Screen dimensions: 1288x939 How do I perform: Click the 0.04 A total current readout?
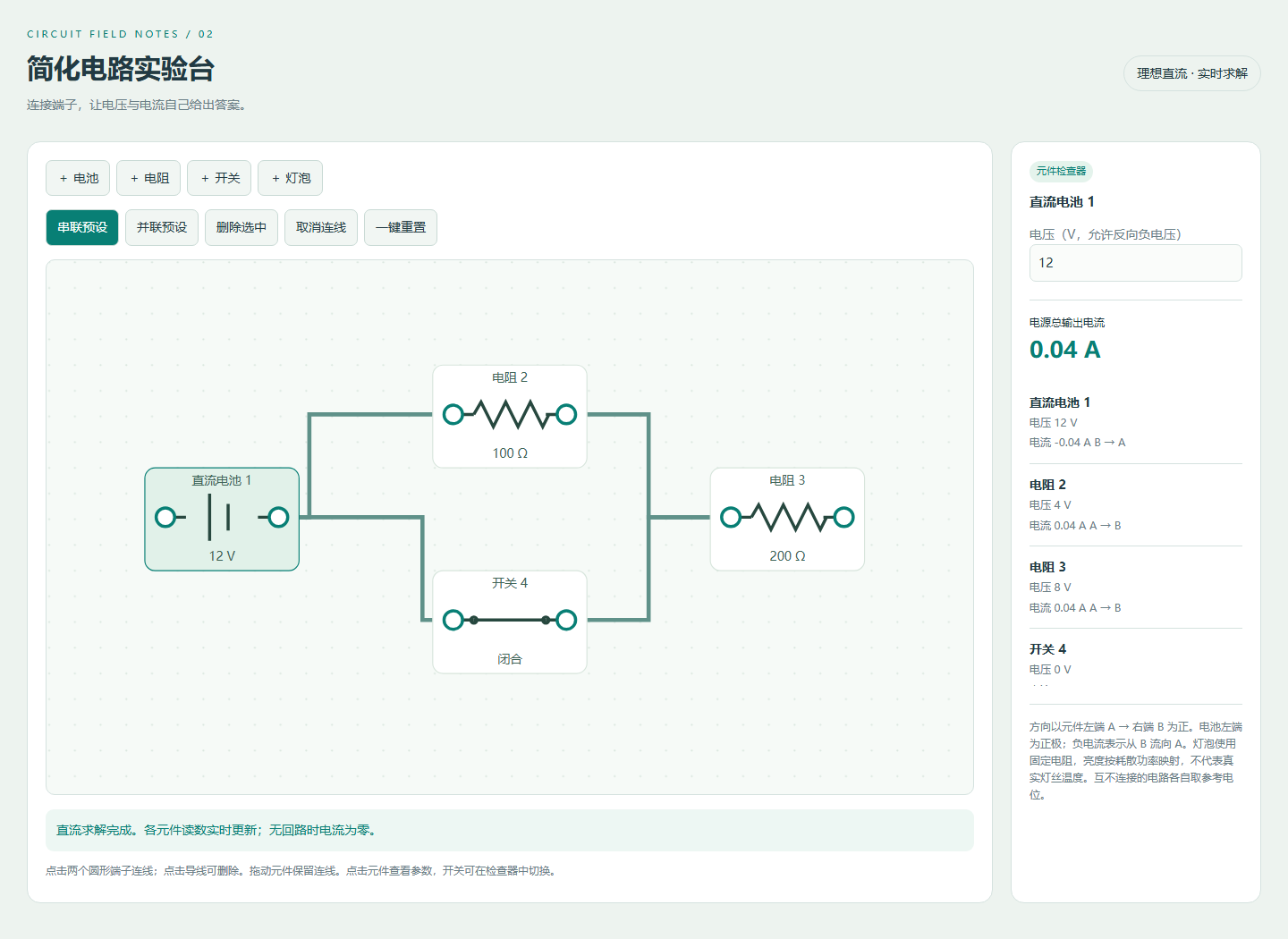coord(1065,350)
